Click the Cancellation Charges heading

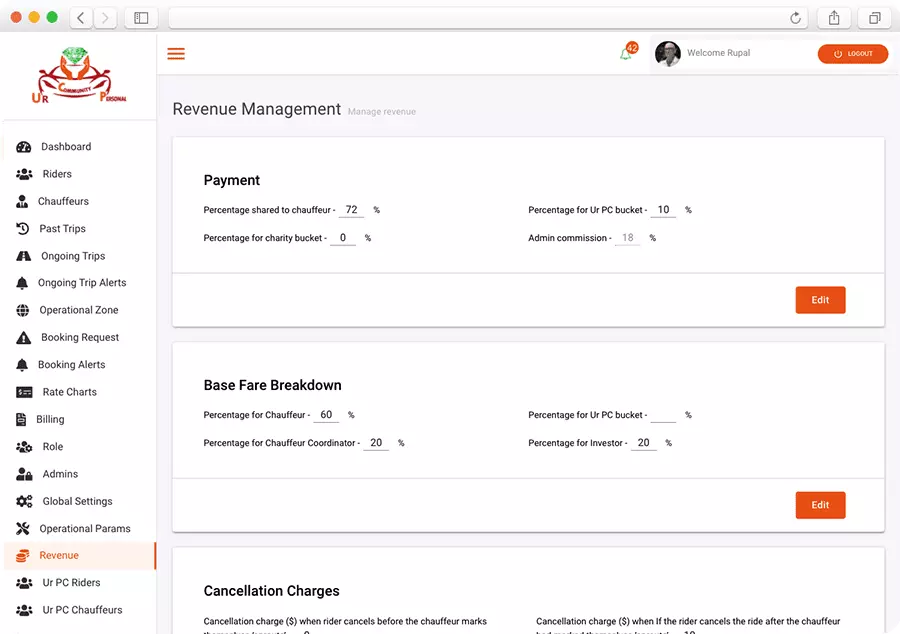[271, 591]
